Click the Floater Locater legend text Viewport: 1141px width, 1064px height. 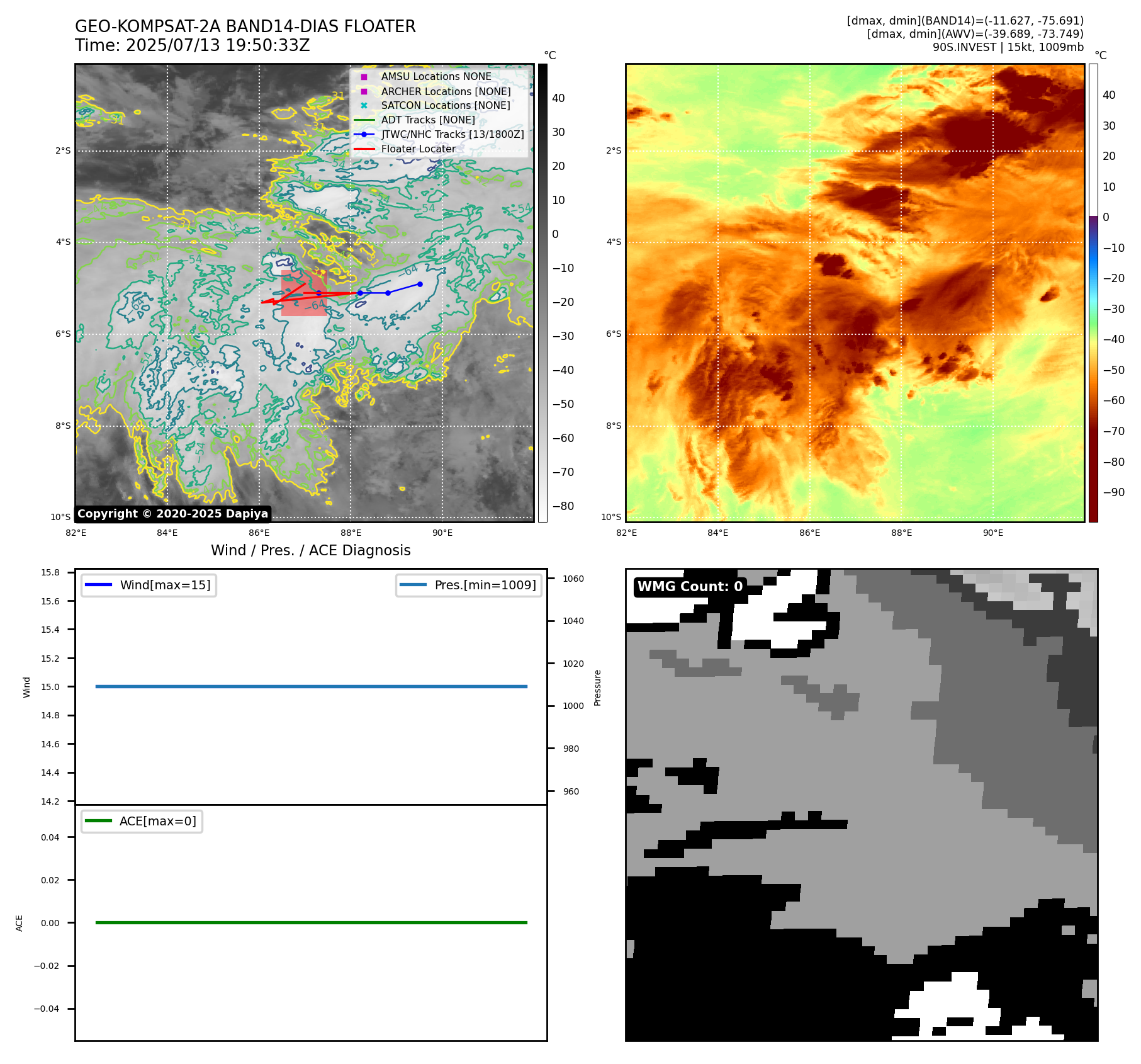tap(419, 149)
